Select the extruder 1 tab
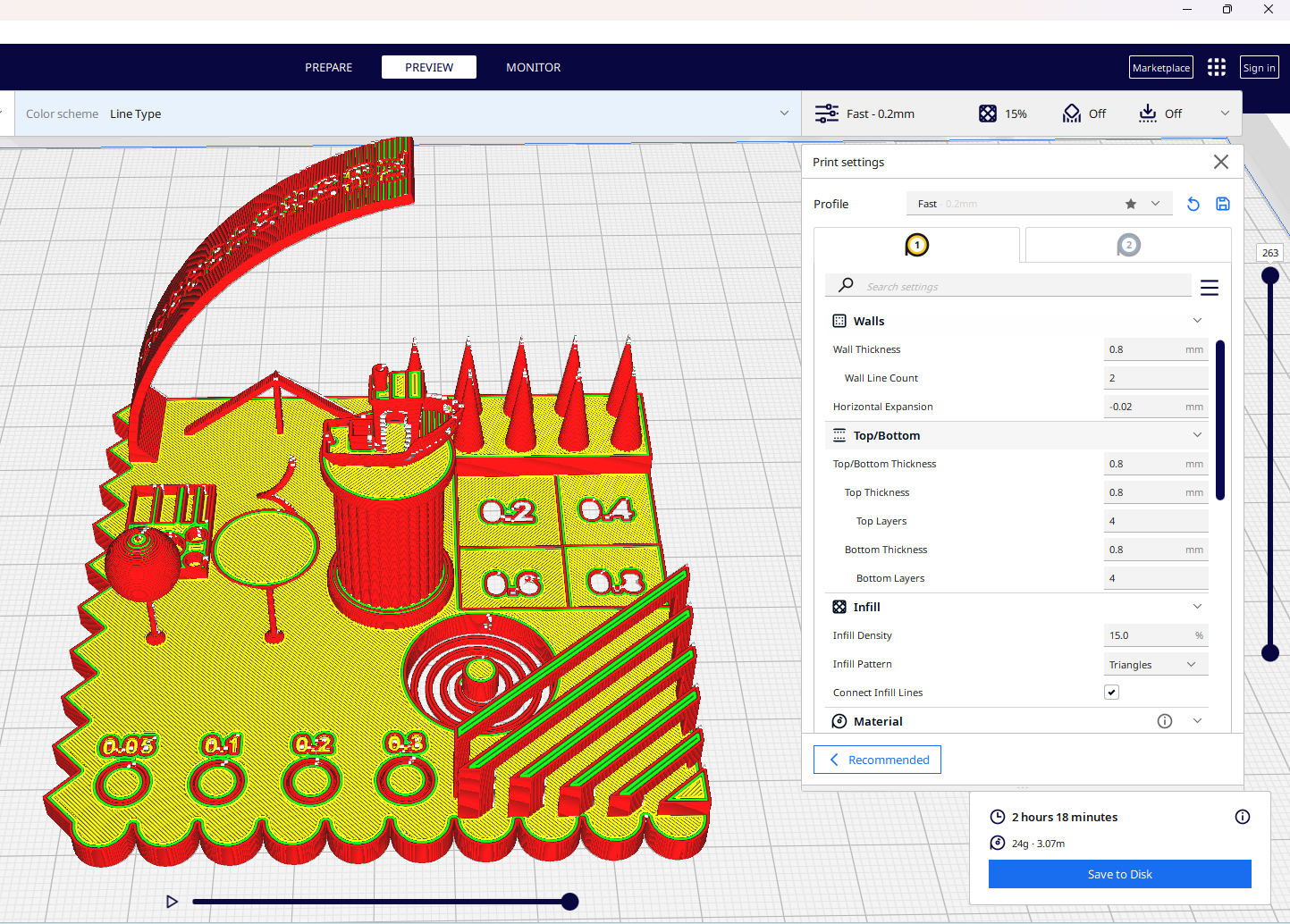 pyautogui.click(x=917, y=245)
